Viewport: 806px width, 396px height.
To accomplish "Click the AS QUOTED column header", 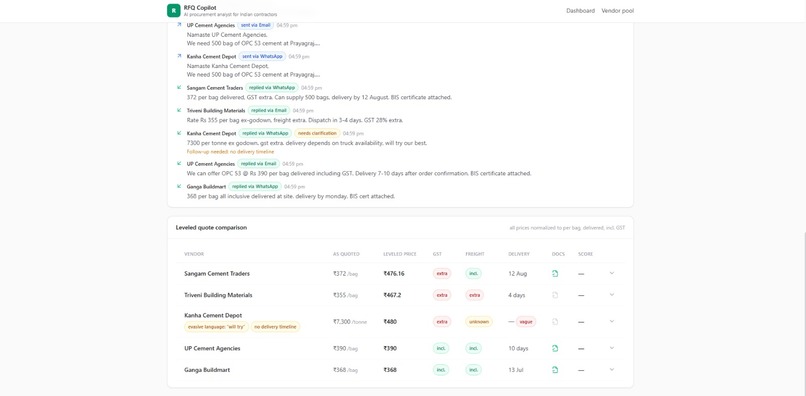I will pos(346,254).
